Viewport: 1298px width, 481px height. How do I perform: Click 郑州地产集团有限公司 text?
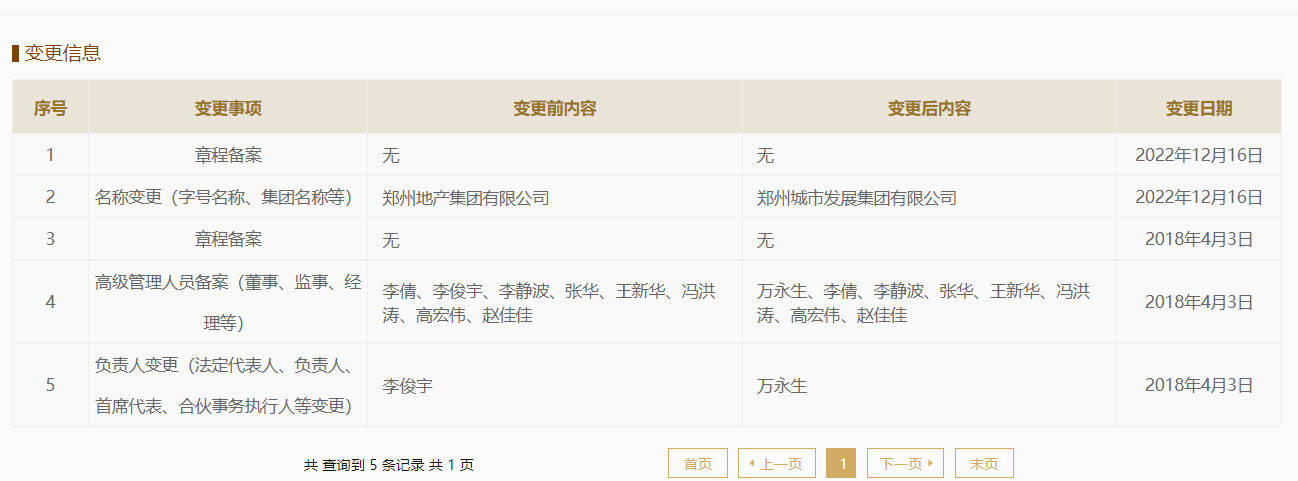pyautogui.click(x=466, y=198)
